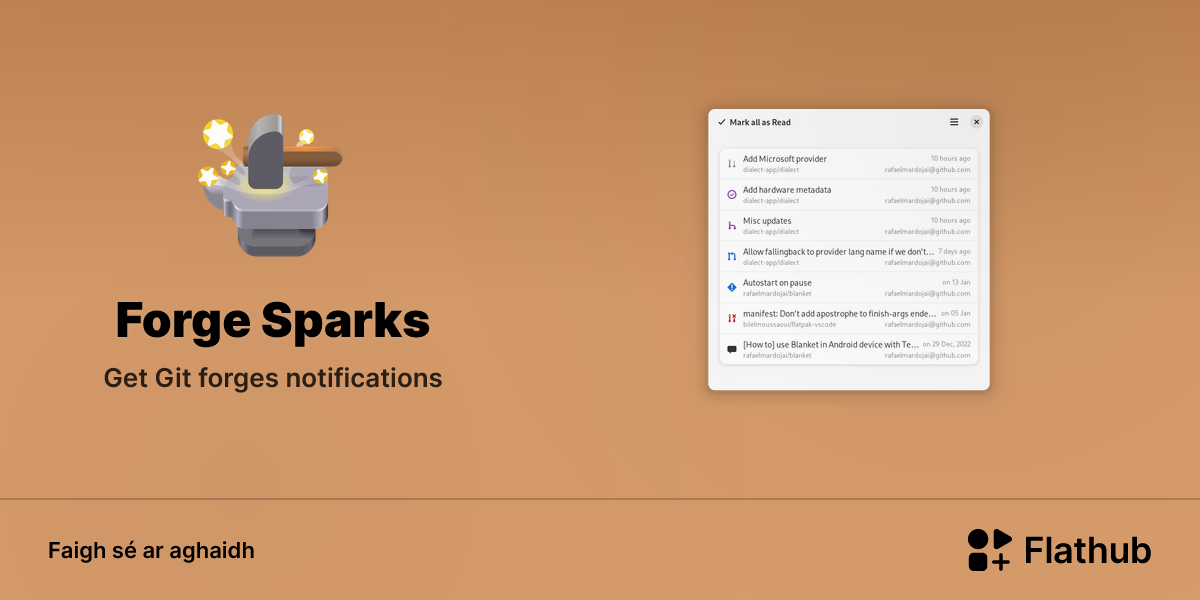Click the '7 days ago' timestamp
Image resolution: width=1200 pixels, height=600 pixels.
pyautogui.click(x=954, y=252)
